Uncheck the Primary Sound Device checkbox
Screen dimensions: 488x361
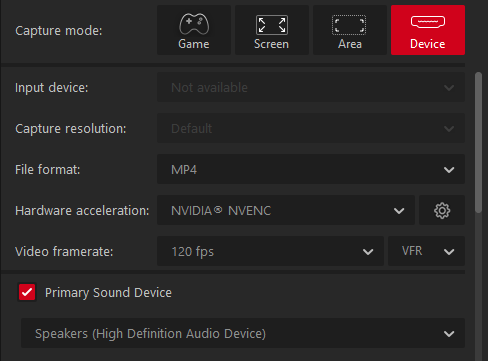(x=27, y=292)
